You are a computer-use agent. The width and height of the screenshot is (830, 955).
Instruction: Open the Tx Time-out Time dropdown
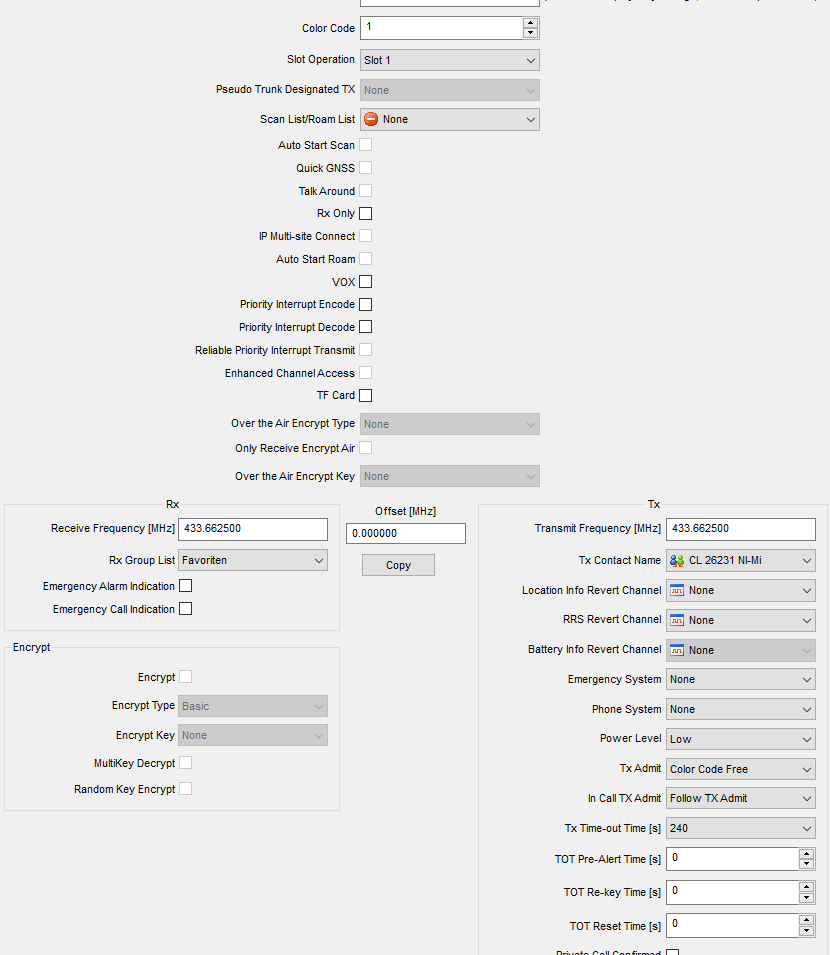[740, 828]
